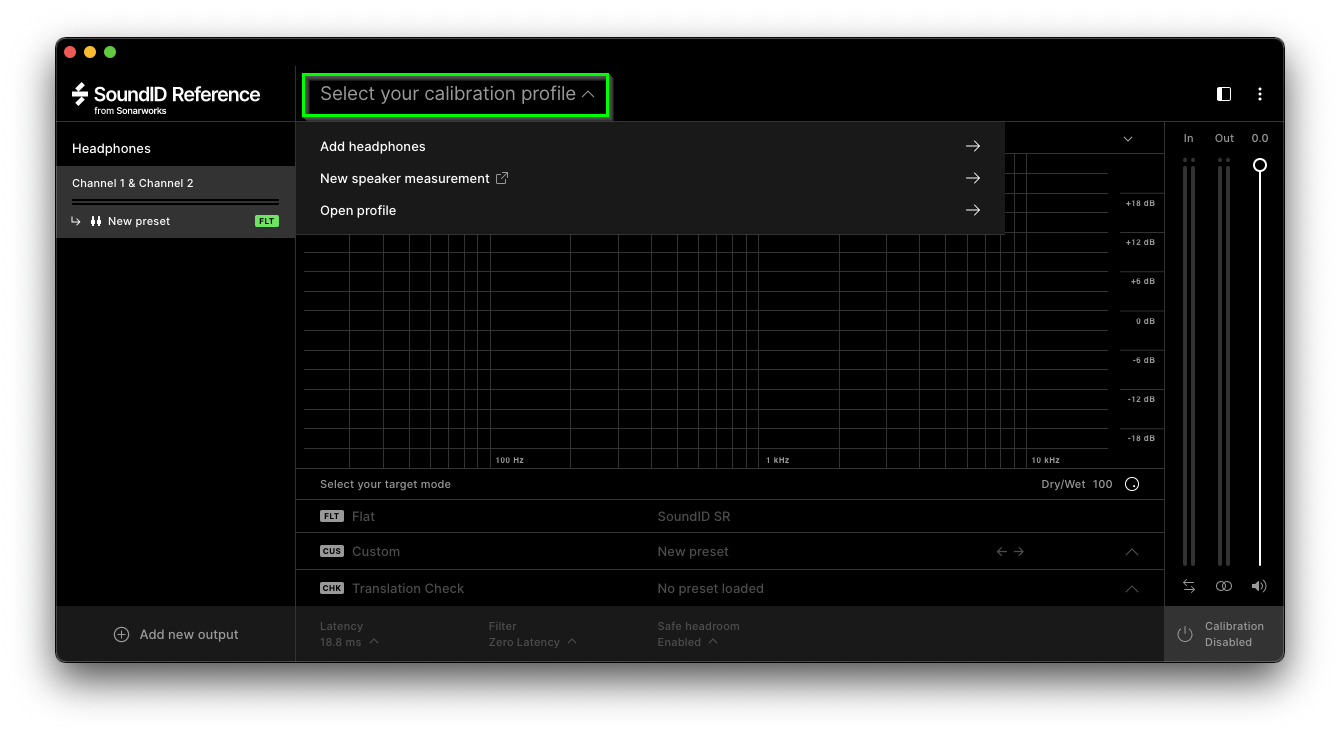The width and height of the screenshot is (1340, 736).
Task: Click next preset right arrow
Action: coord(1019,552)
